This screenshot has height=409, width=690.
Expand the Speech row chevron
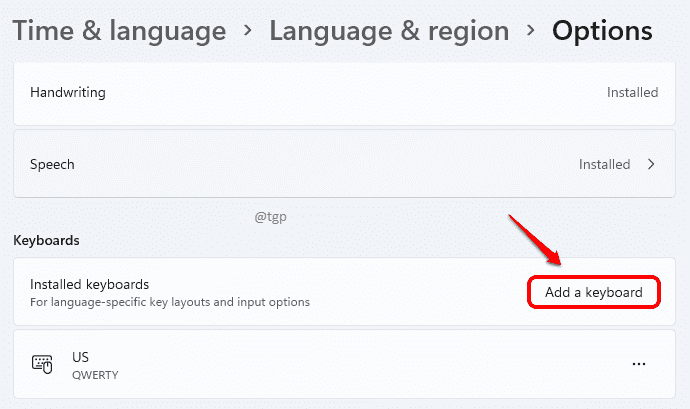tap(651, 164)
